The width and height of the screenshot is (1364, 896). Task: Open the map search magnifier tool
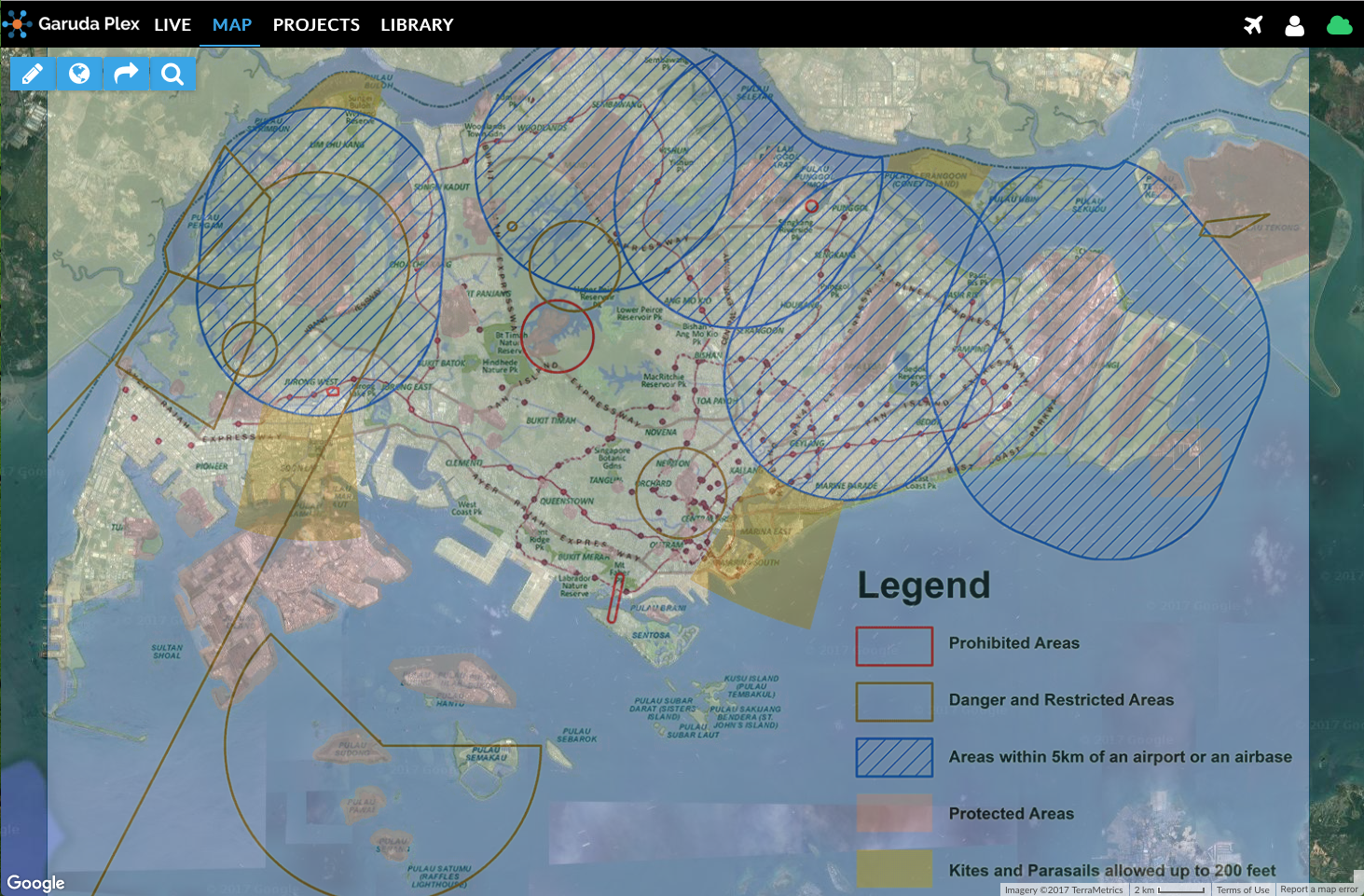click(172, 74)
